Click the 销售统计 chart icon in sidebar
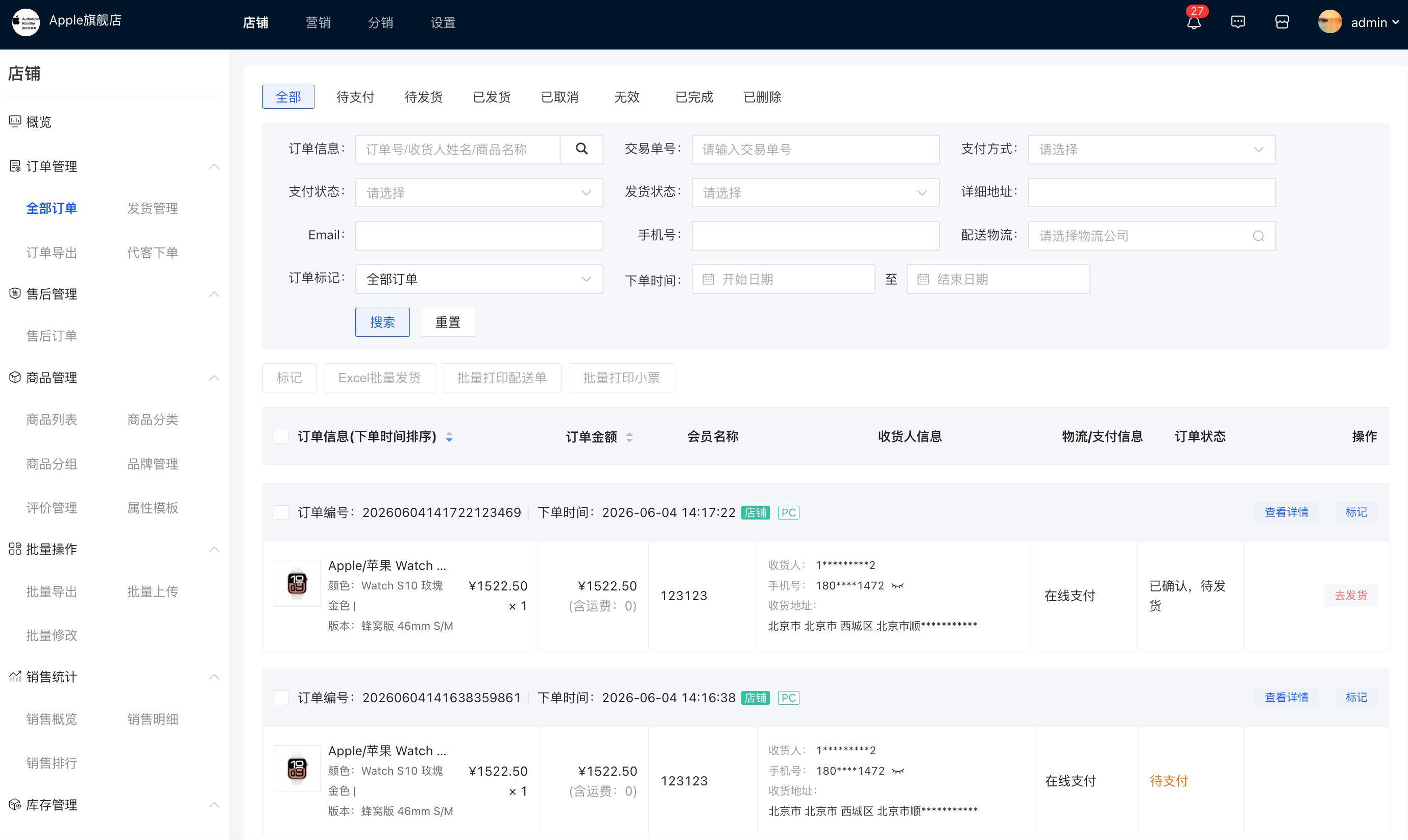This screenshot has height=840, width=1408. [x=15, y=676]
